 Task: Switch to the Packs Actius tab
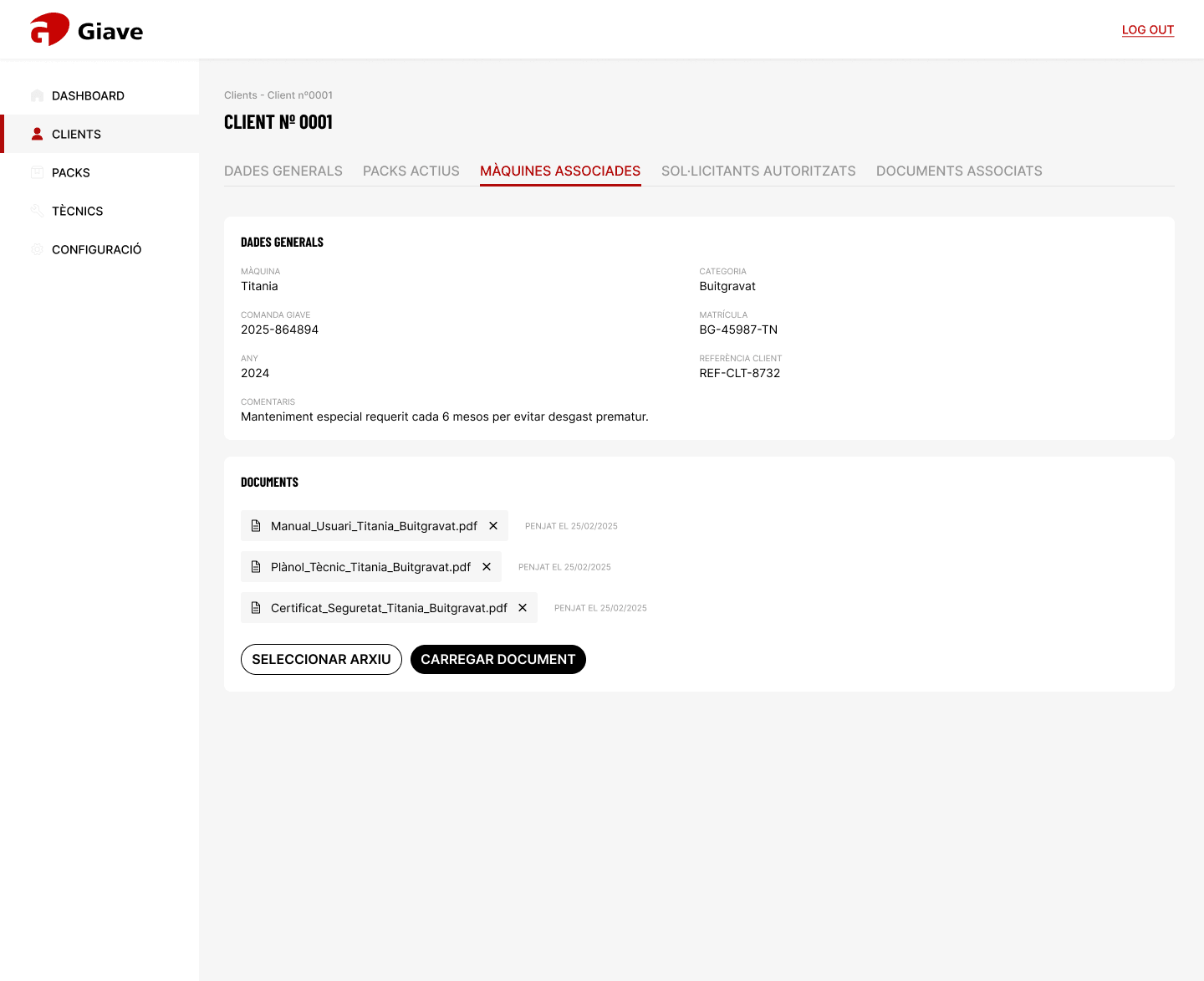tap(411, 171)
